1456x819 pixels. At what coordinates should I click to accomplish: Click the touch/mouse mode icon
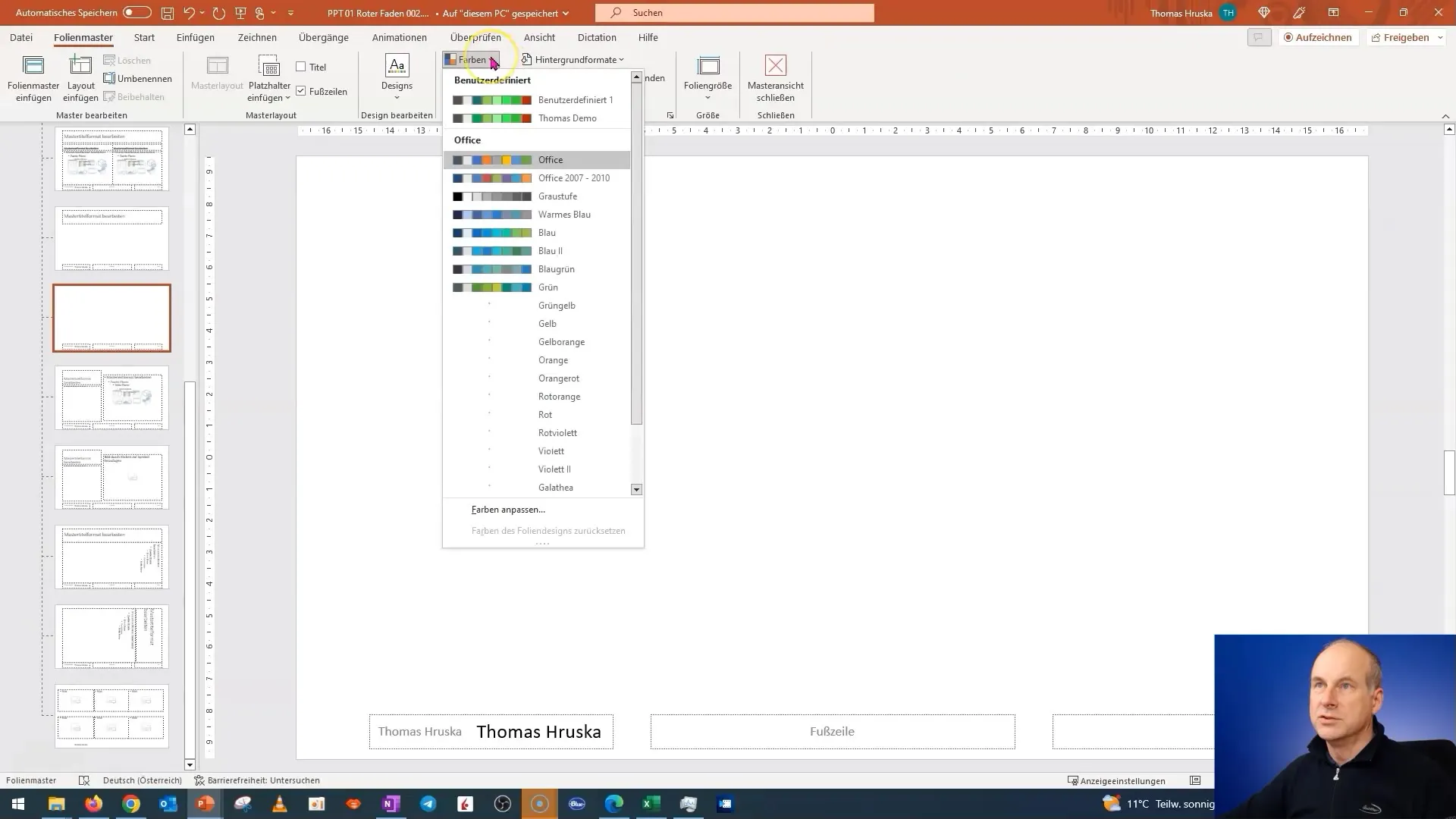(x=259, y=13)
